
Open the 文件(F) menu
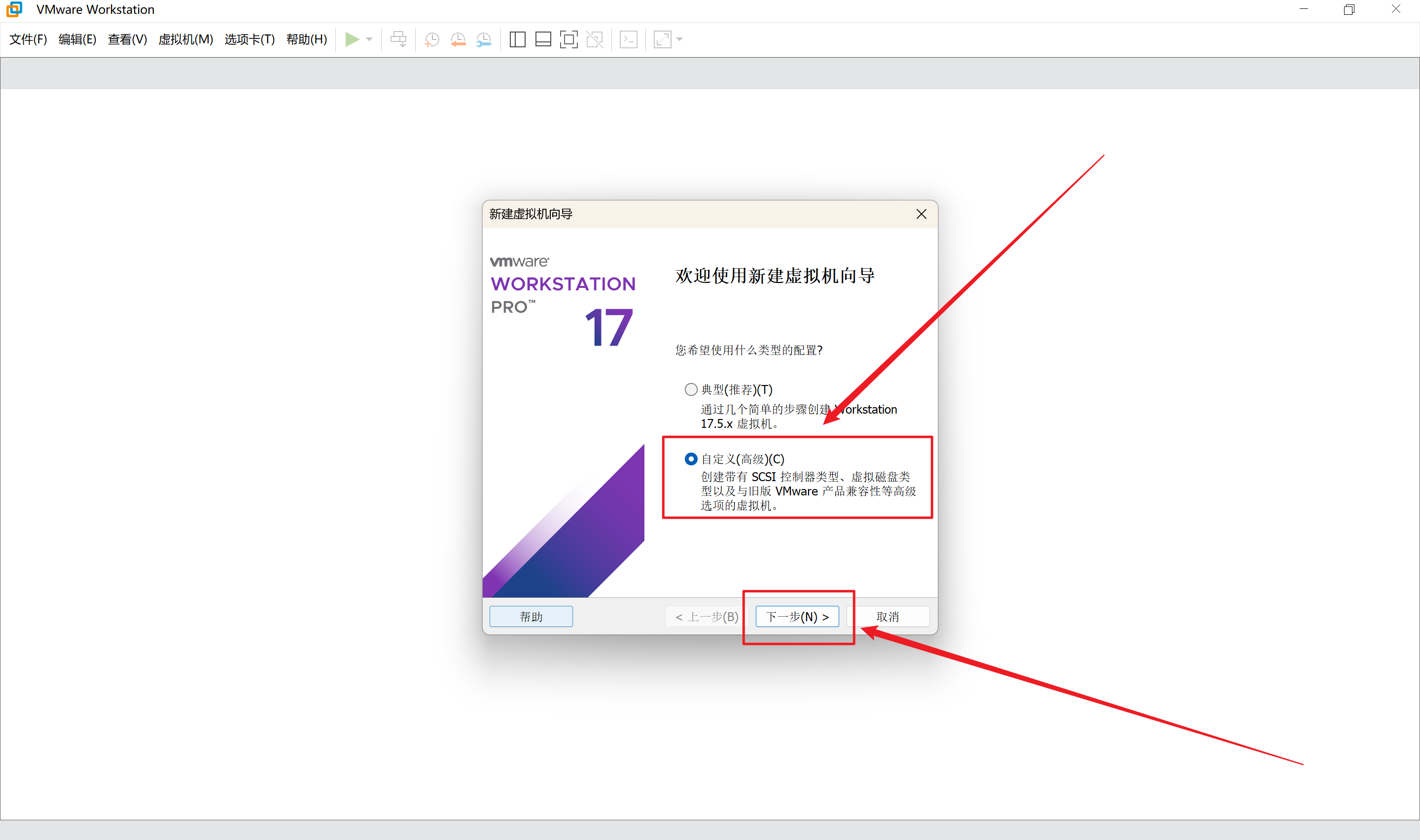[28, 39]
